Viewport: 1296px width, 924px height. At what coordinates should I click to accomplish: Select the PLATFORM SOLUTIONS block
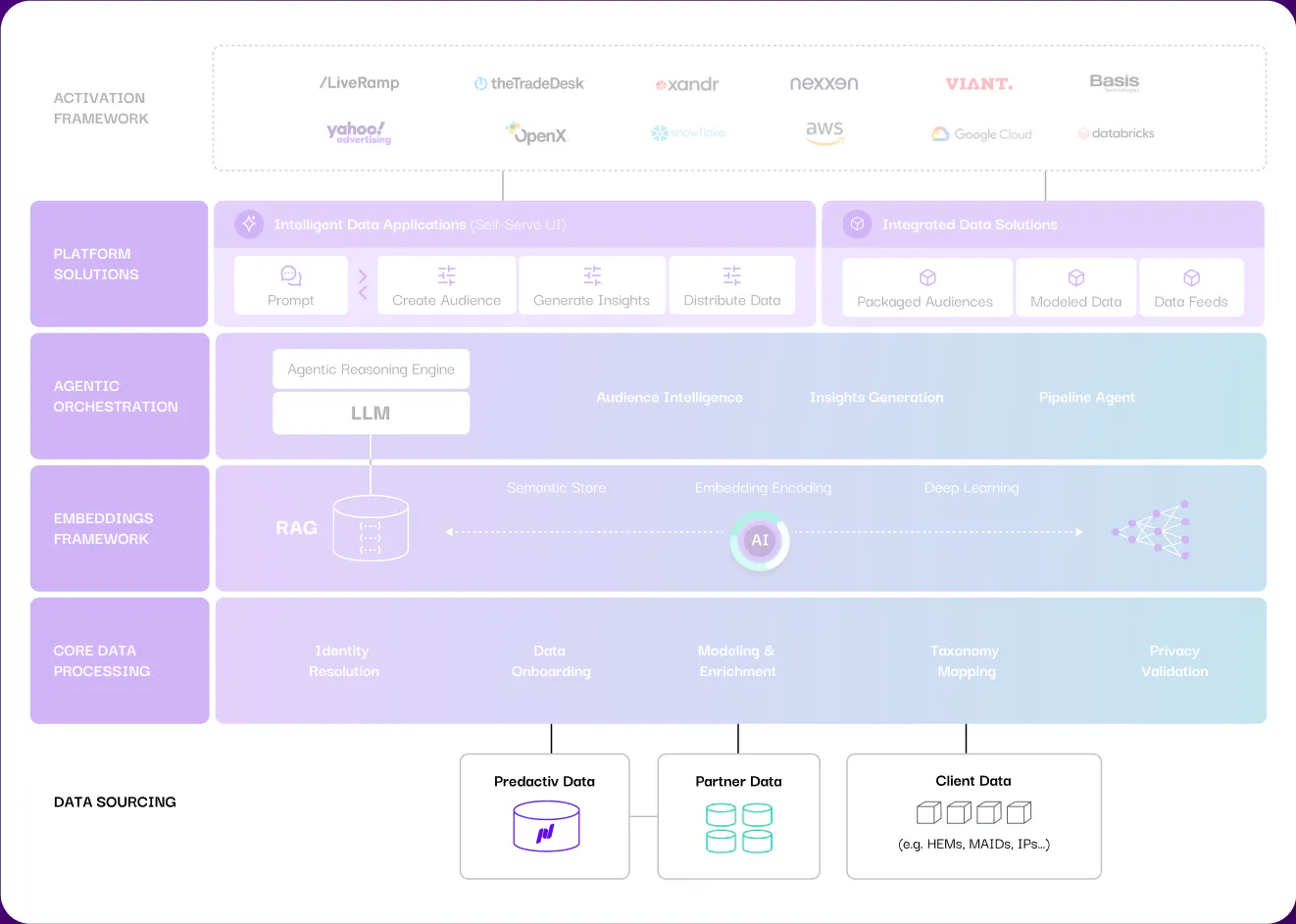click(x=120, y=264)
